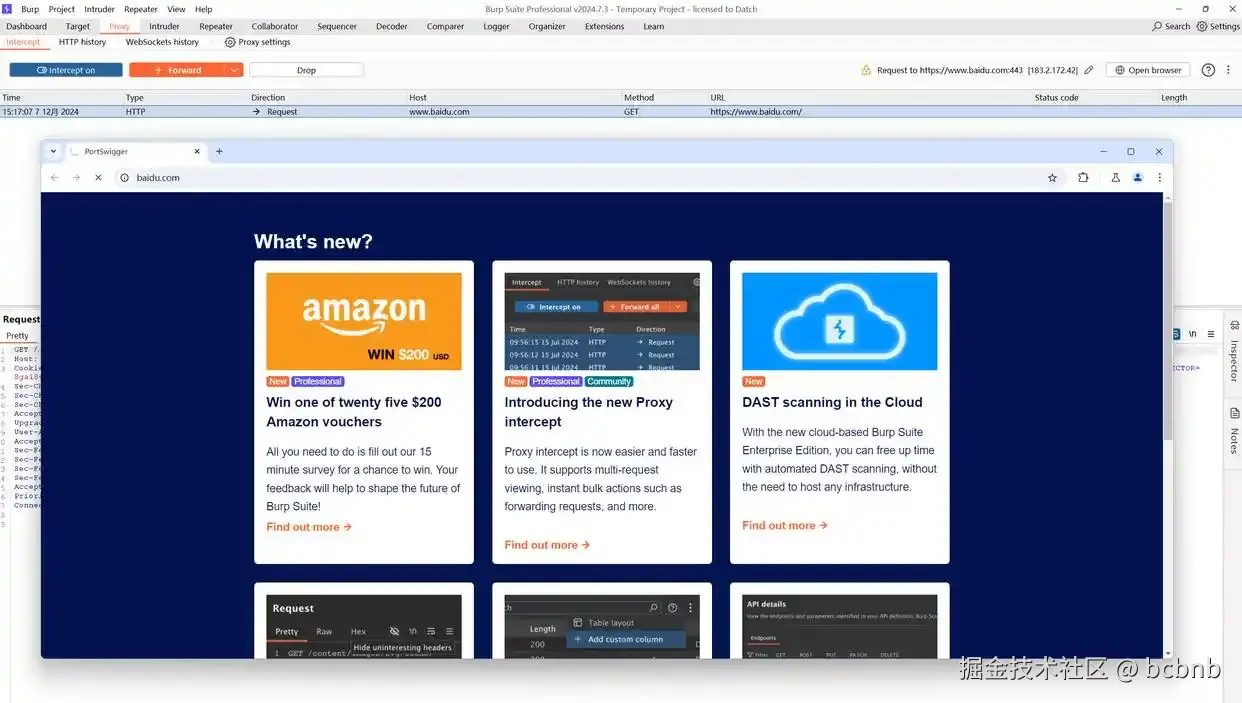Switch to the Learn tab
This screenshot has height=703, width=1242.
click(x=654, y=26)
